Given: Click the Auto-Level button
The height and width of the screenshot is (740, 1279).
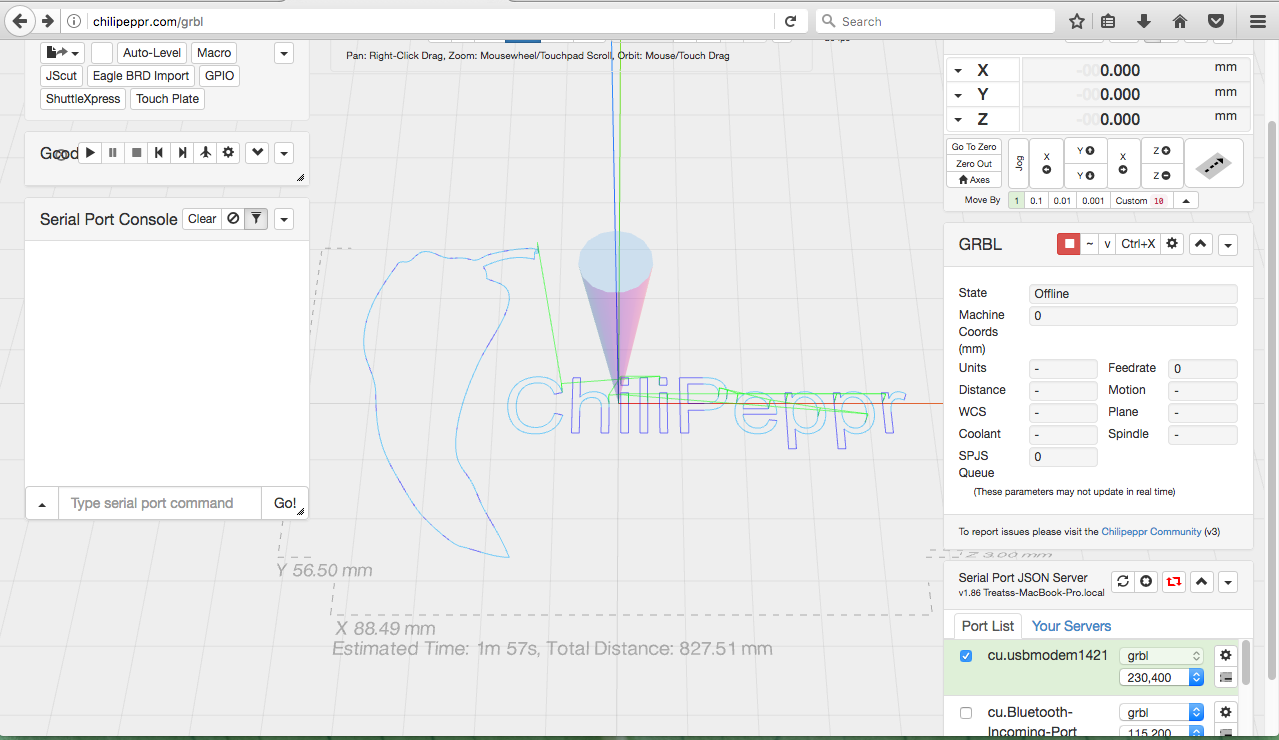Looking at the screenshot, I should tap(152, 53).
